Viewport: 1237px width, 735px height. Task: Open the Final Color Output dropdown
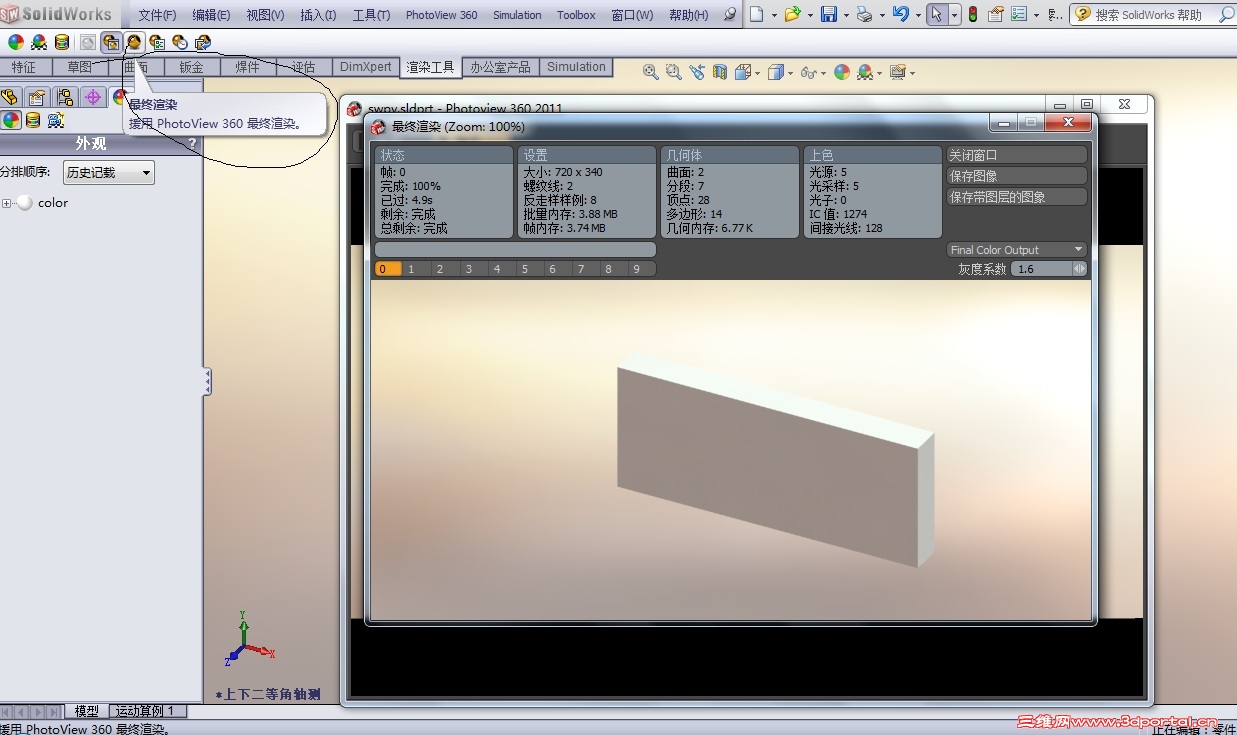point(1017,249)
